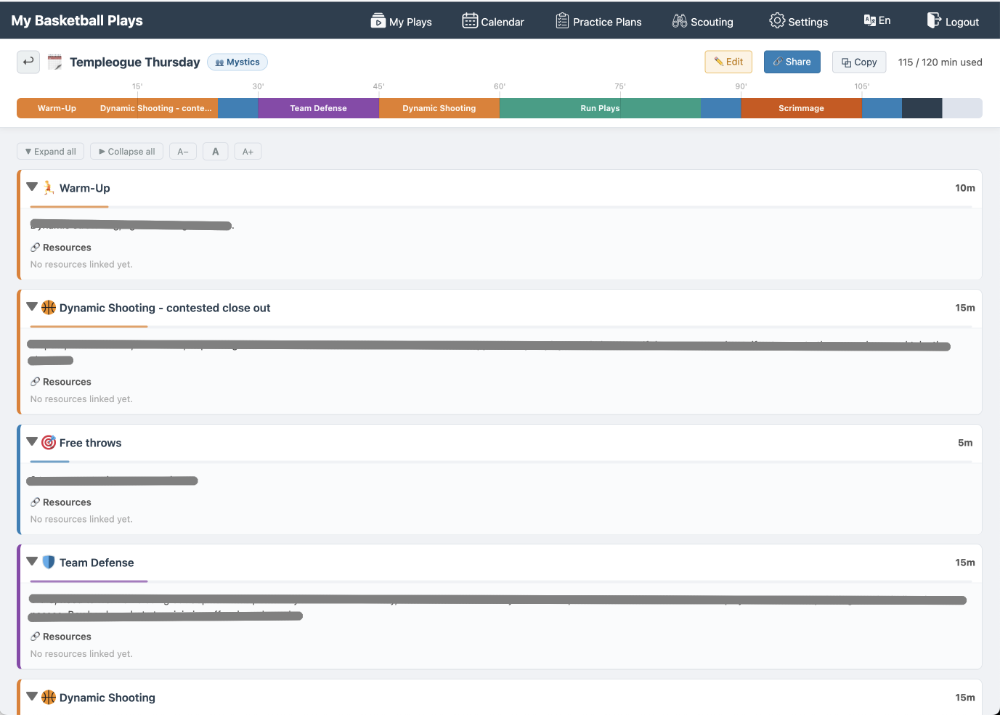Viewport: 1000px width, 715px height.
Task: Click the Edit button
Action: (728, 62)
